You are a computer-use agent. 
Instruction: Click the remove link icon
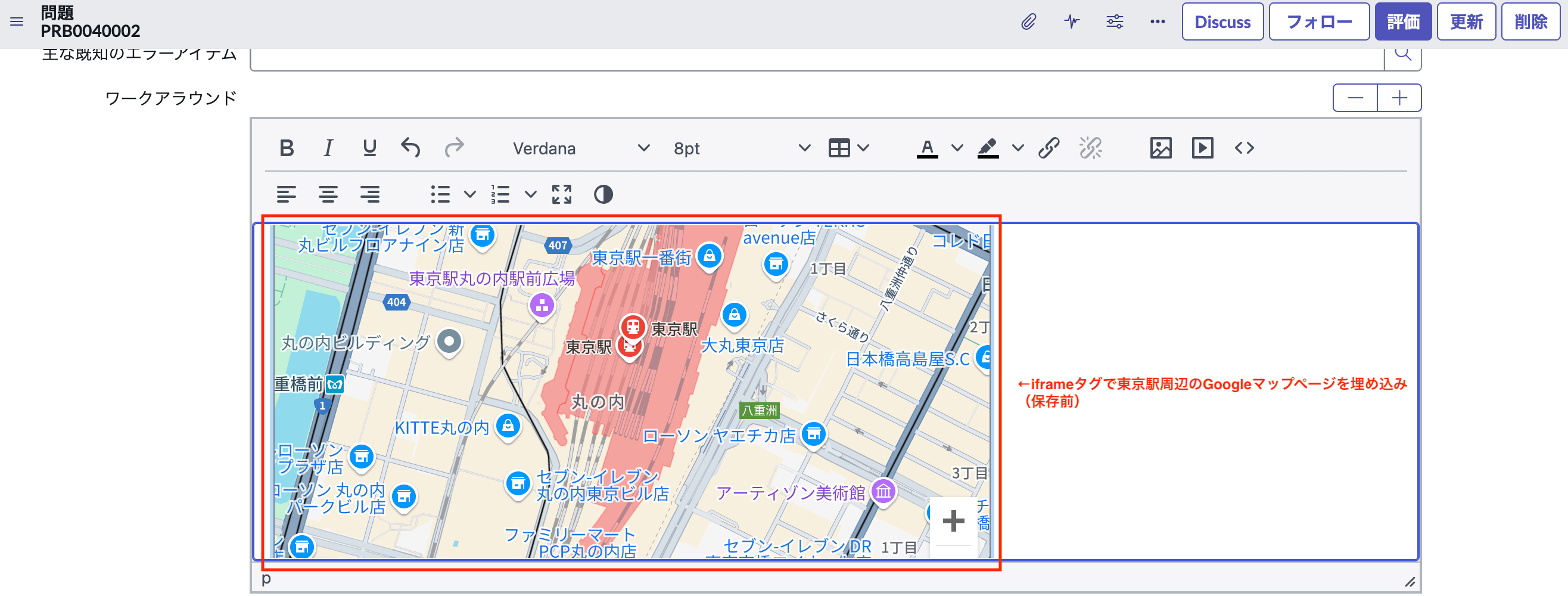[1090, 147]
